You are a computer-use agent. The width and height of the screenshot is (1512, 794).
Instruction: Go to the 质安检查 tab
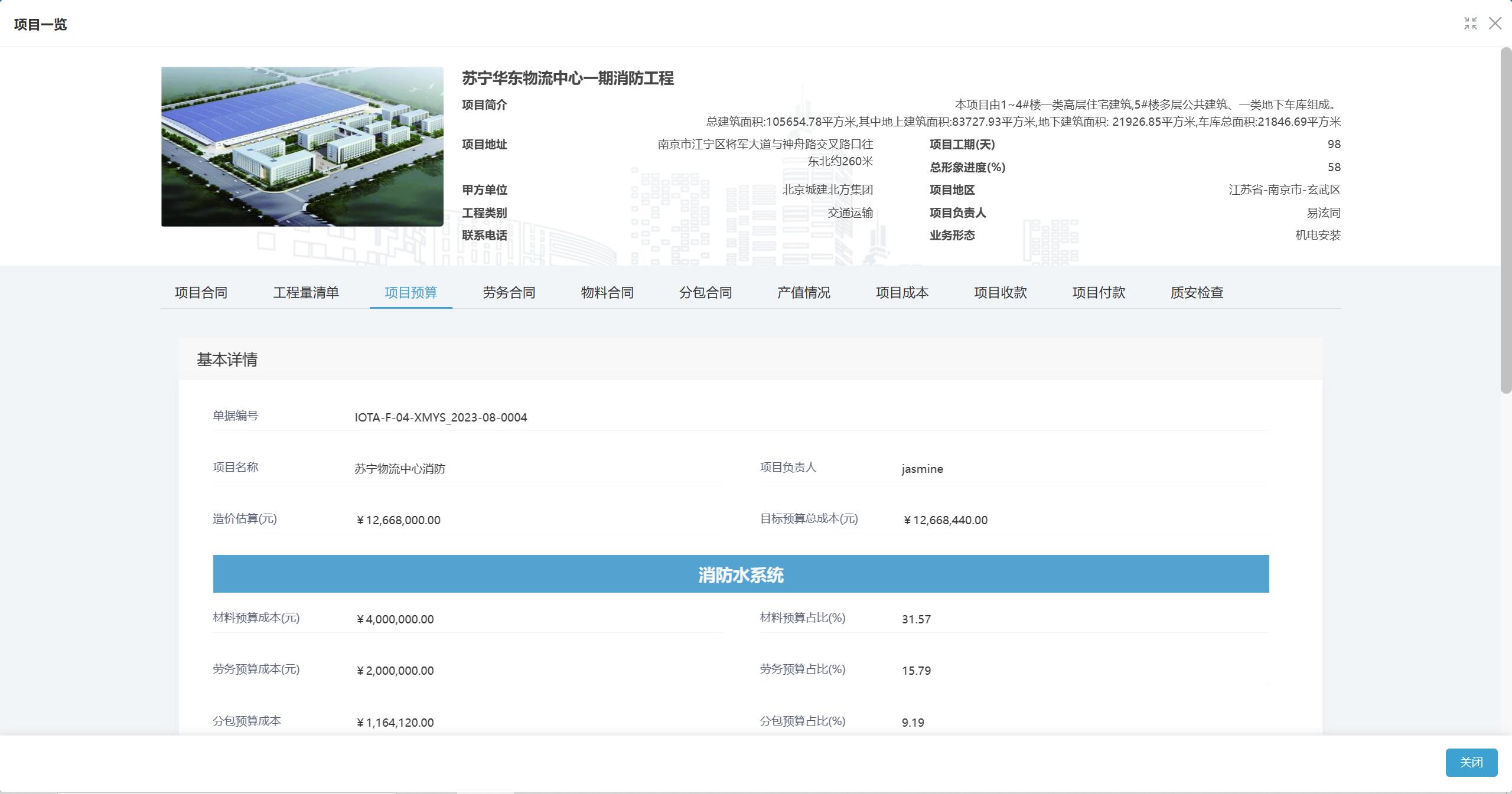pyautogui.click(x=1197, y=292)
